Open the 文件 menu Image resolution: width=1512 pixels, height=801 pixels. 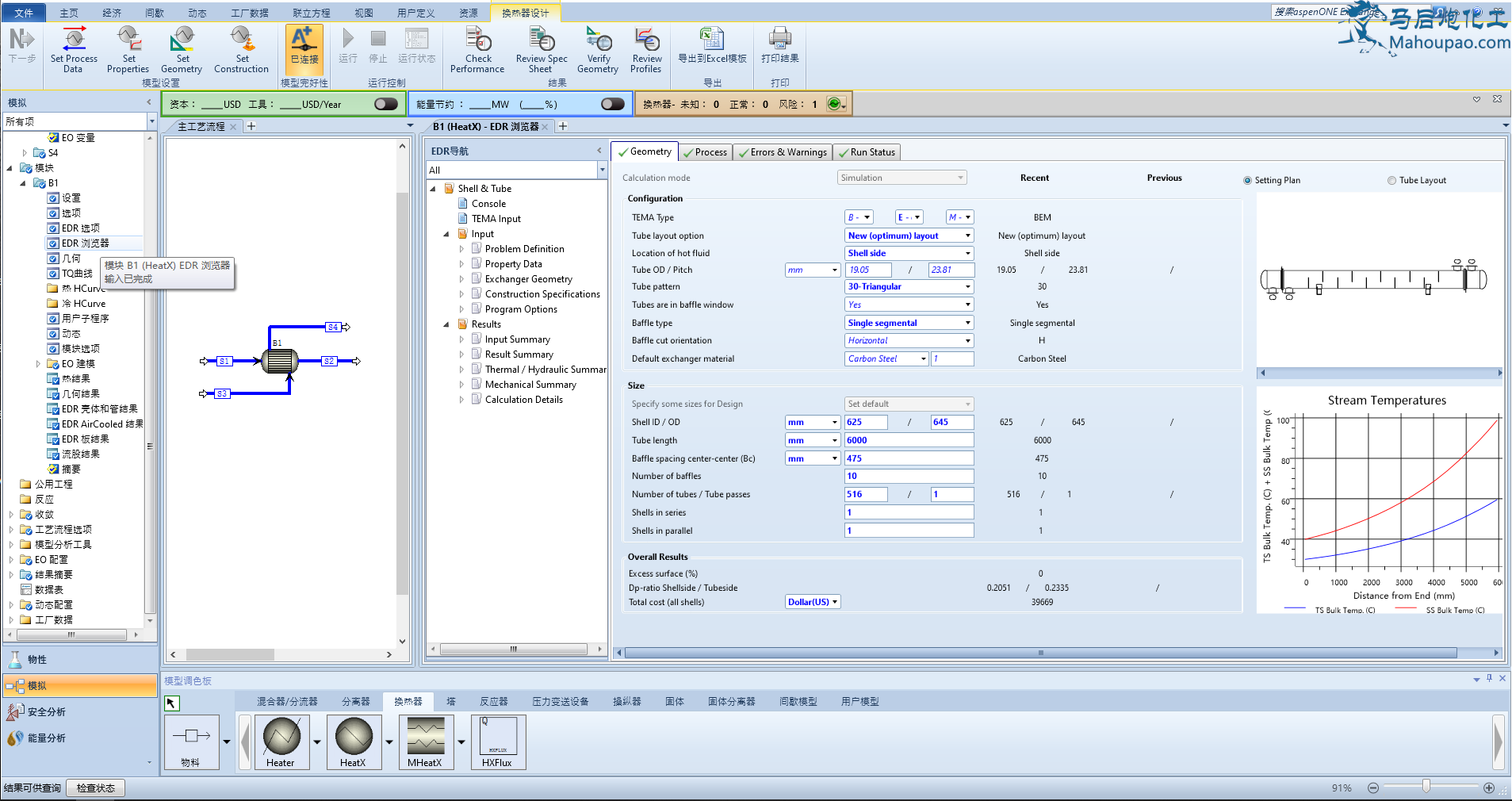[24, 13]
